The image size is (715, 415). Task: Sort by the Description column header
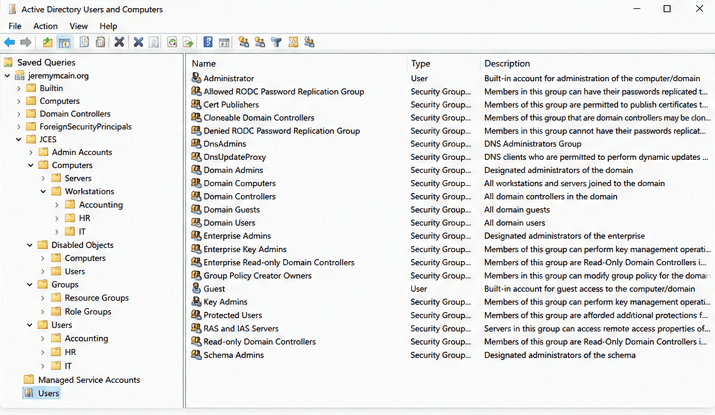597,63
